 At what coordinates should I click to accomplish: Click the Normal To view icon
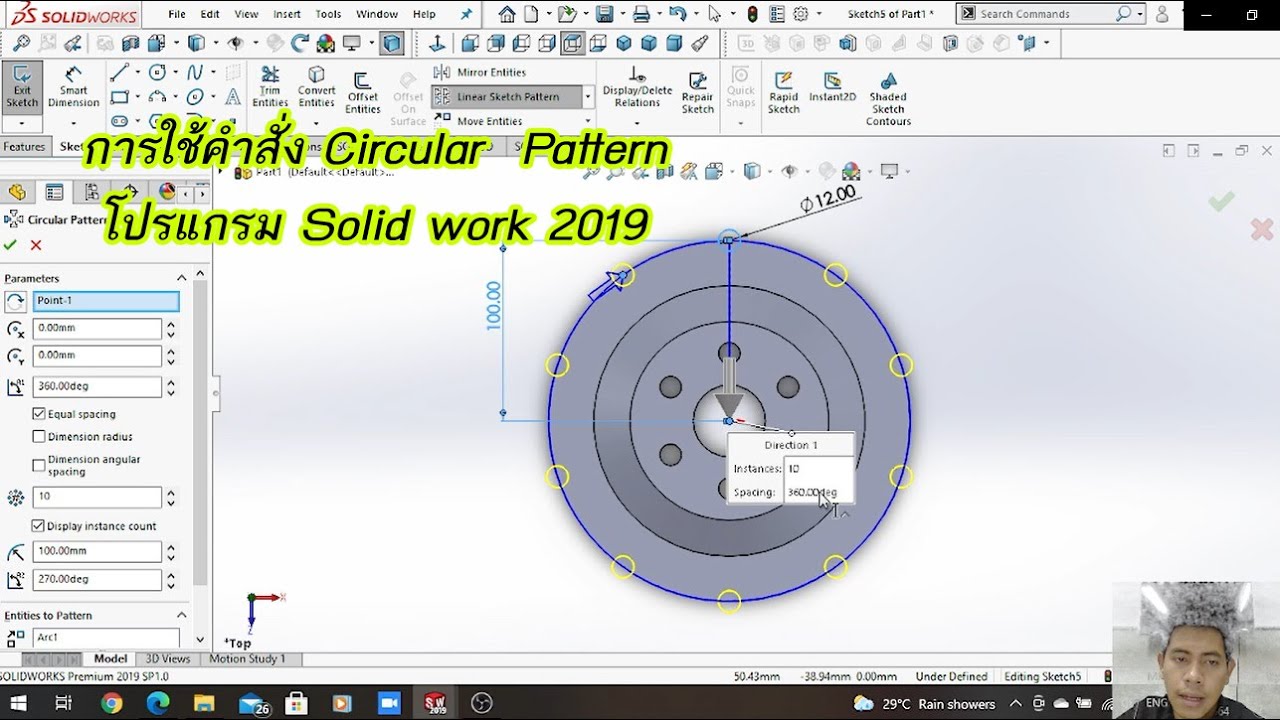click(436, 44)
